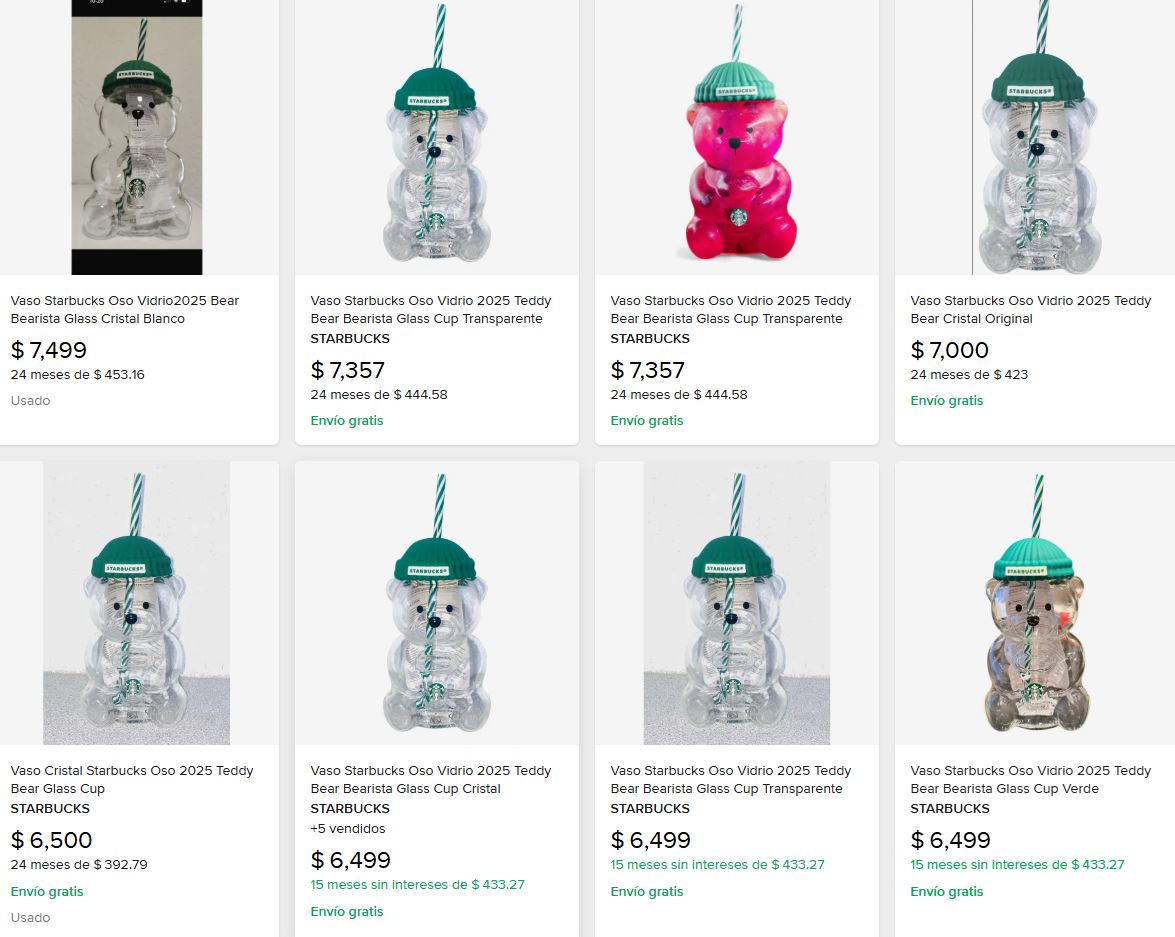Click the white bear photo in the first listing
The height and width of the screenshot is (937, 1175).
[x=139, y=137]
